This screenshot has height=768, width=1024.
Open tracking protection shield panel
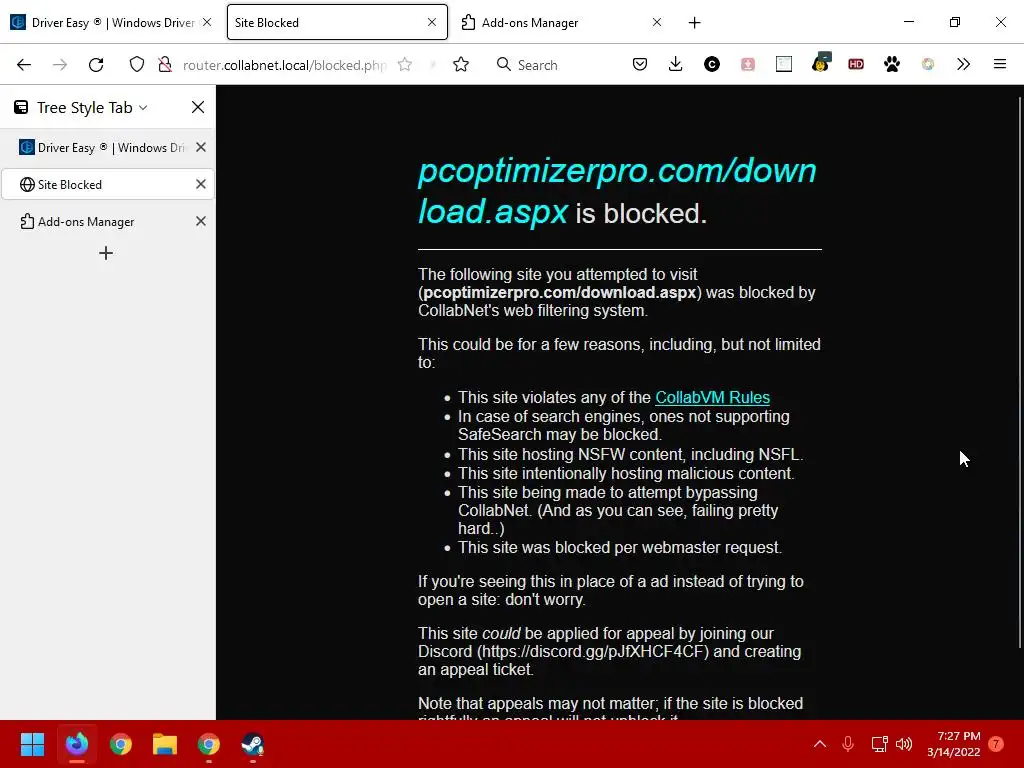(136, 65)
